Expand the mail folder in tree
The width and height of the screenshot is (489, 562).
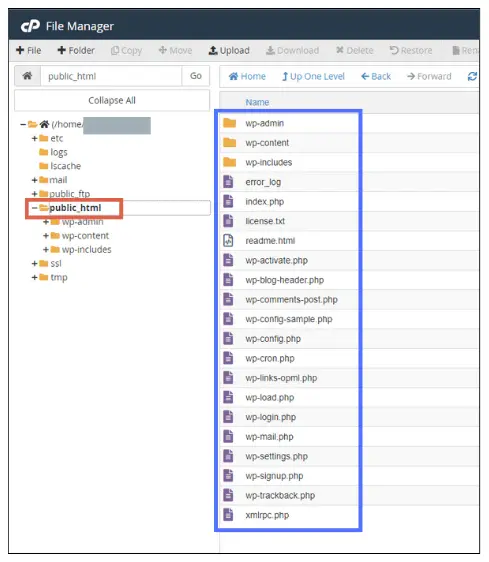(x=34, y=180)
